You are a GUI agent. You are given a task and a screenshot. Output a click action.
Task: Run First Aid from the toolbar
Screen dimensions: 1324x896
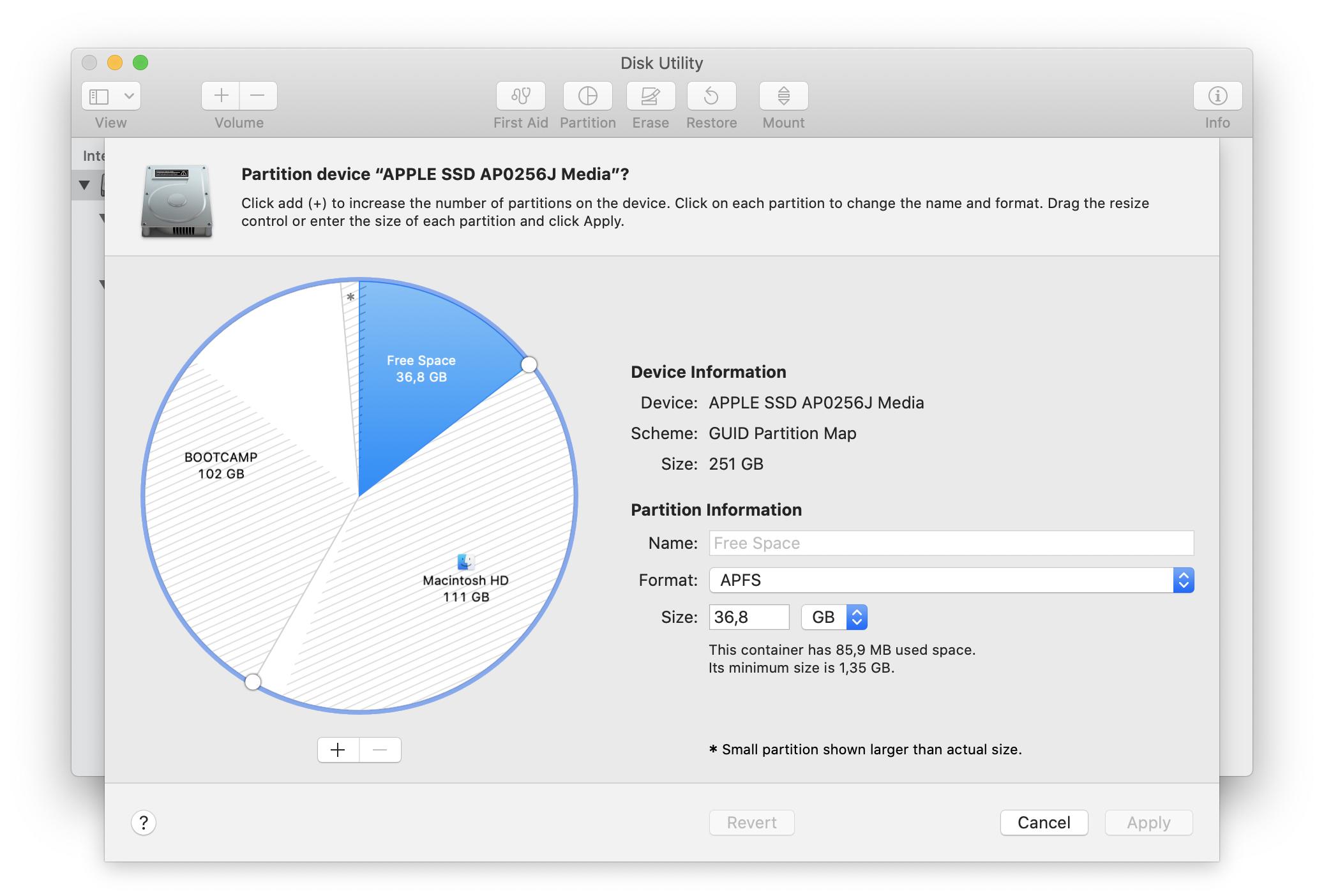point(521,96)
